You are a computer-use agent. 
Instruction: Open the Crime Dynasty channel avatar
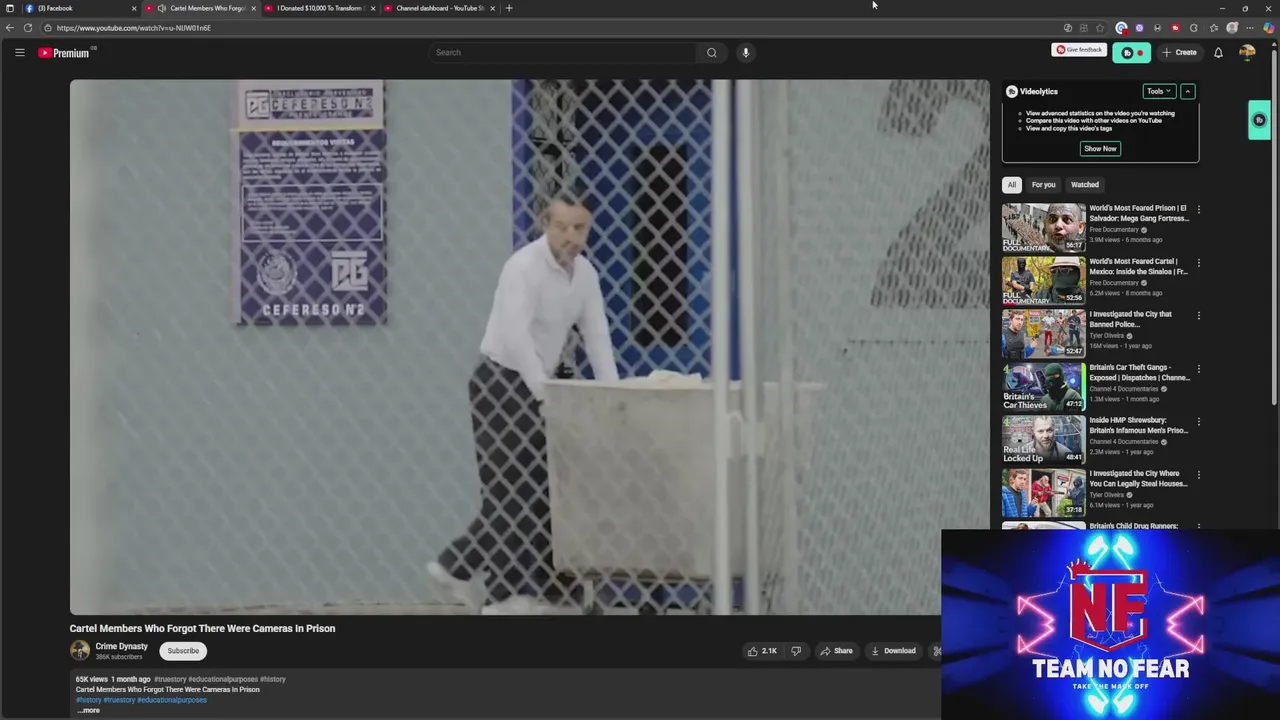coord(79,651)
